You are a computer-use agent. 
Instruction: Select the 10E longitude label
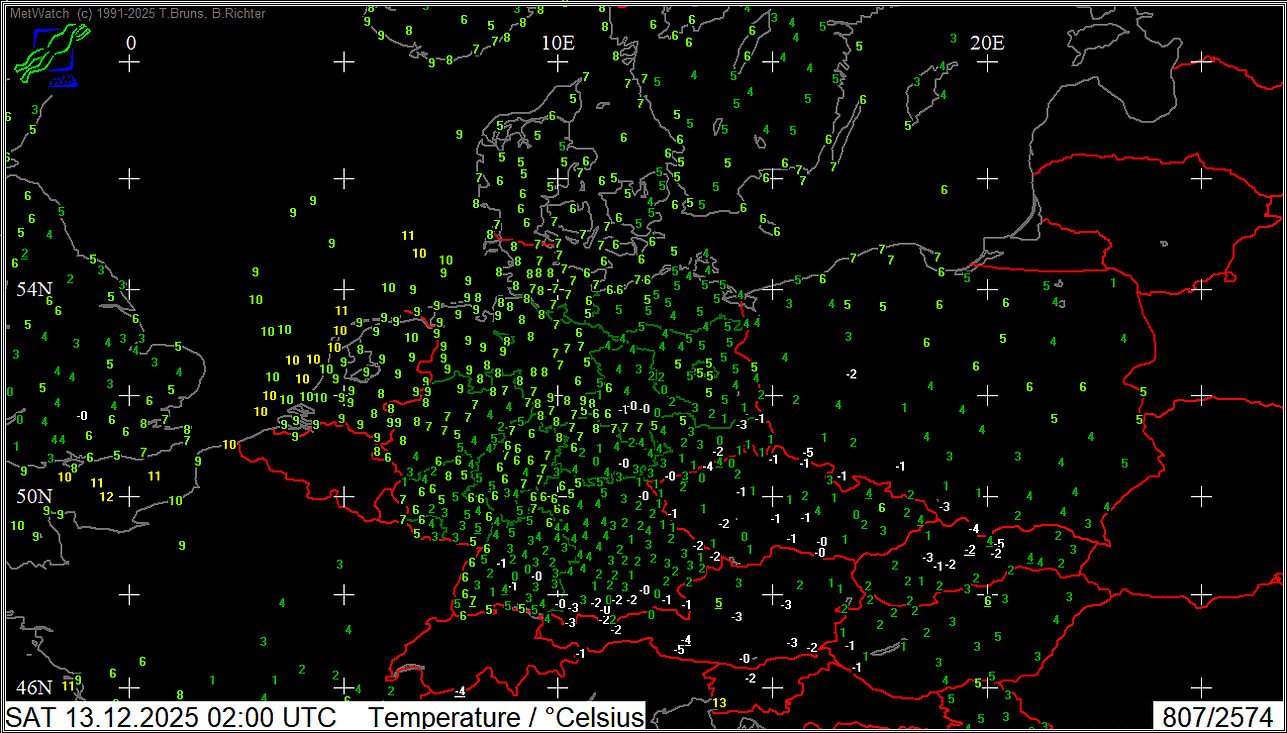coord(558,42)
